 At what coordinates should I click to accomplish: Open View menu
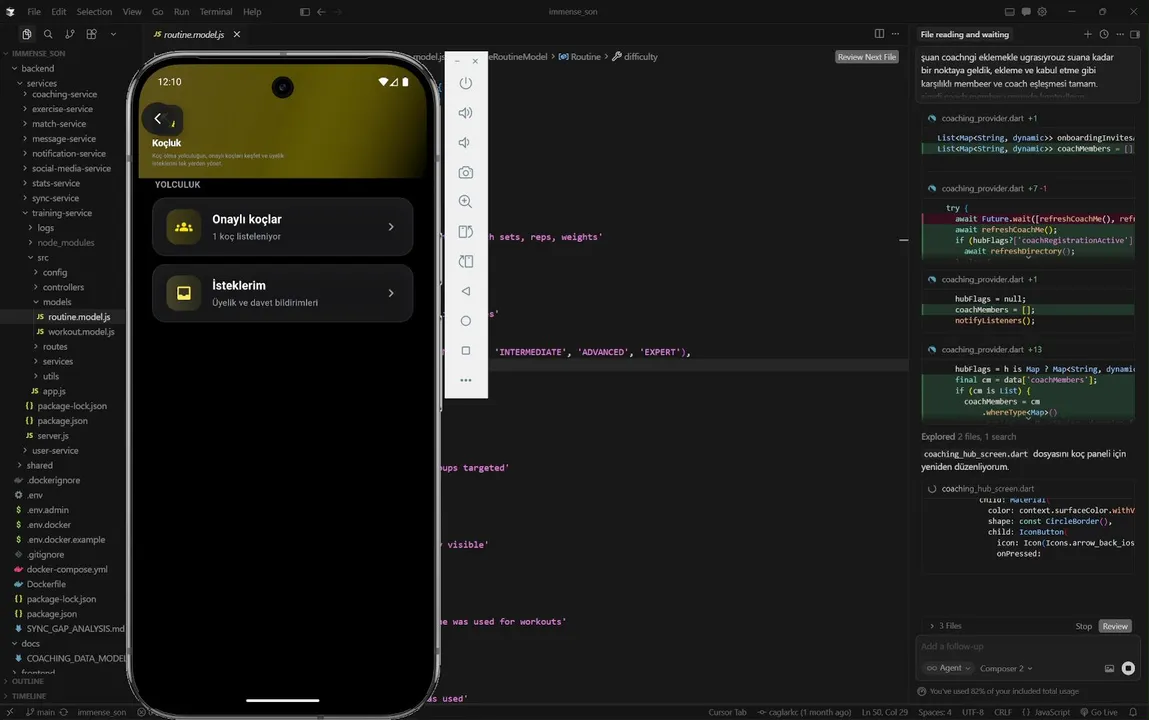point(132,12)
